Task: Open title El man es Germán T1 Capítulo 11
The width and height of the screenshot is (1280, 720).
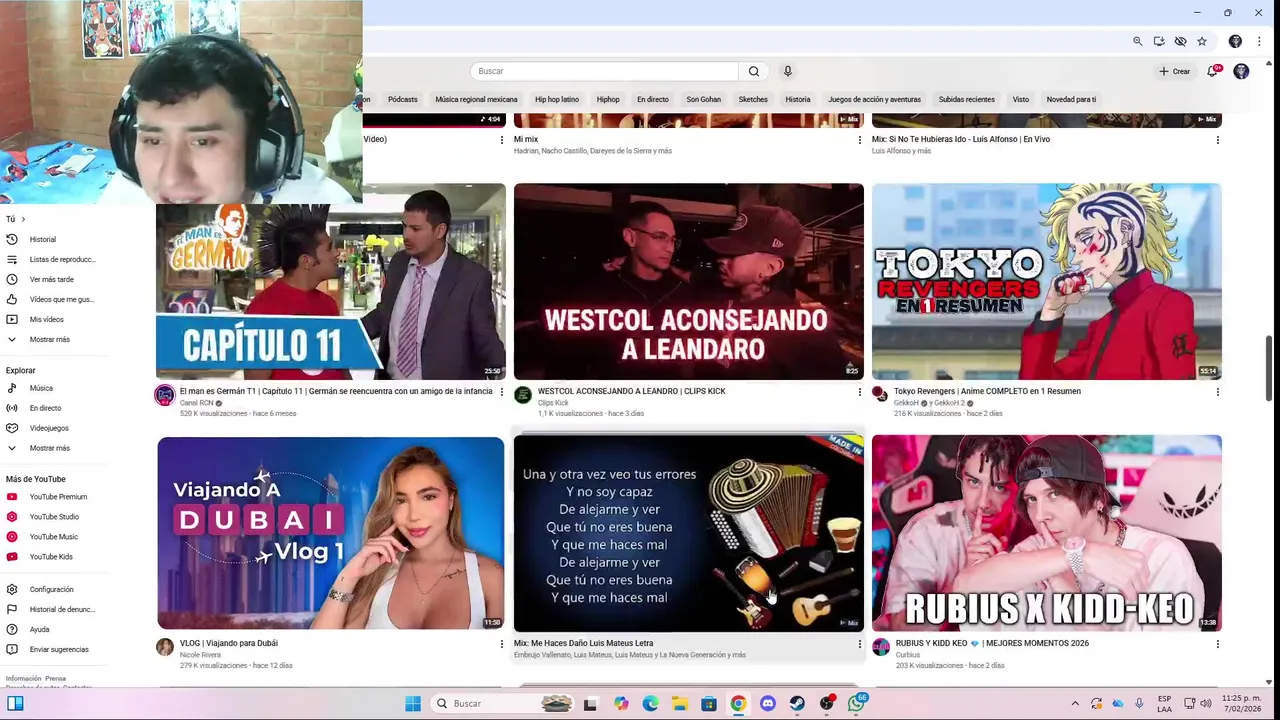Action: coord(336,391)
